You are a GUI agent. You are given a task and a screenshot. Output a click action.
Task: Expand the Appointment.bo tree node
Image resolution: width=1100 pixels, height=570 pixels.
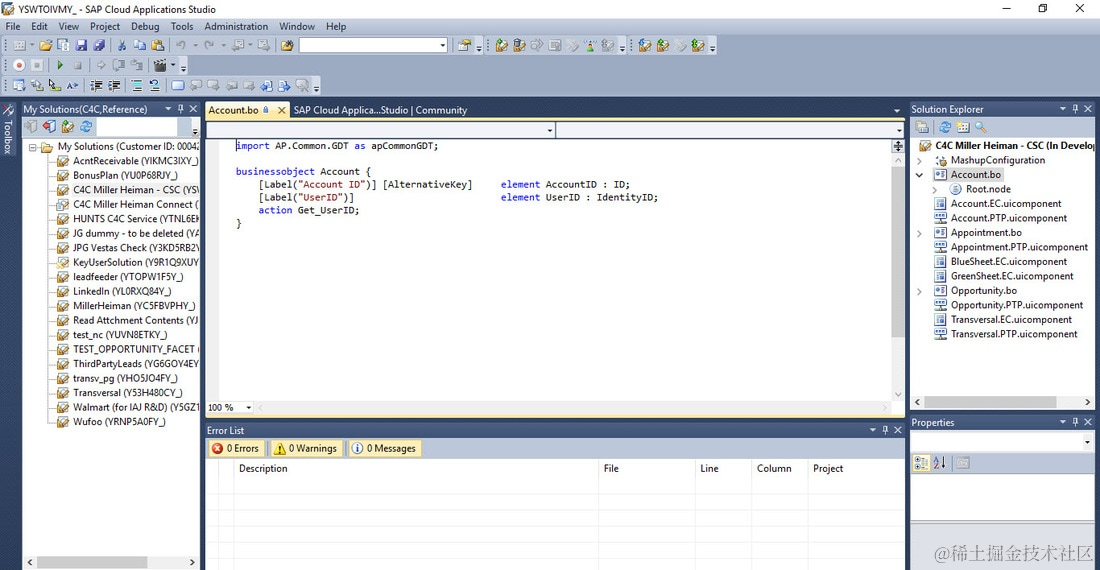pos(919,233)
